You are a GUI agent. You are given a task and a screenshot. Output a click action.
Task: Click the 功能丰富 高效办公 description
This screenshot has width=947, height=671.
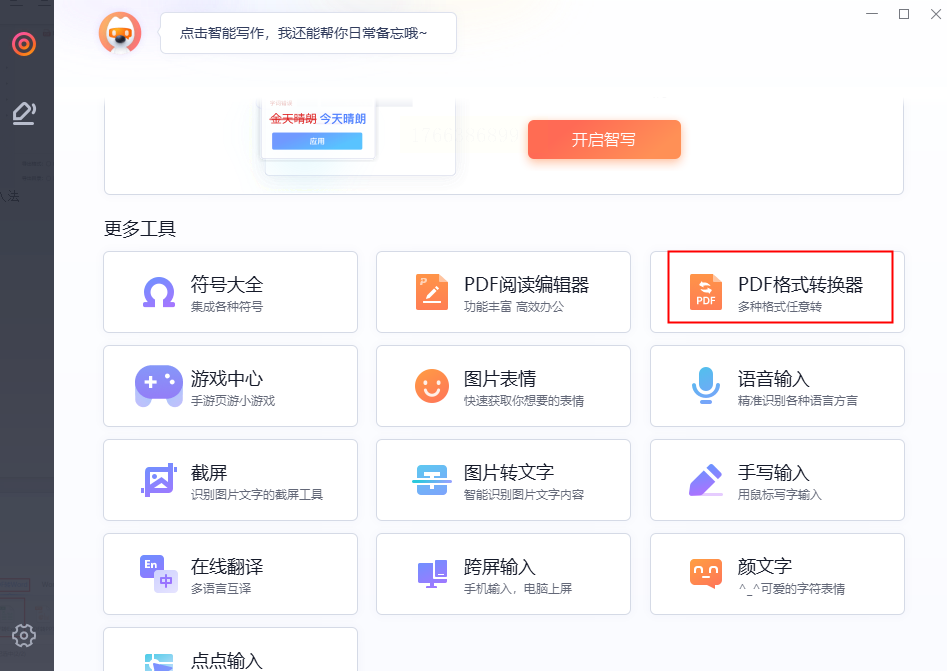click(514, 307)
